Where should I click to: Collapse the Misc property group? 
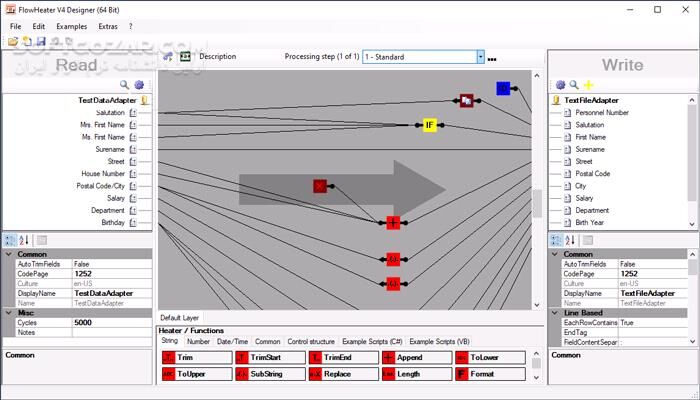(8, 312)
